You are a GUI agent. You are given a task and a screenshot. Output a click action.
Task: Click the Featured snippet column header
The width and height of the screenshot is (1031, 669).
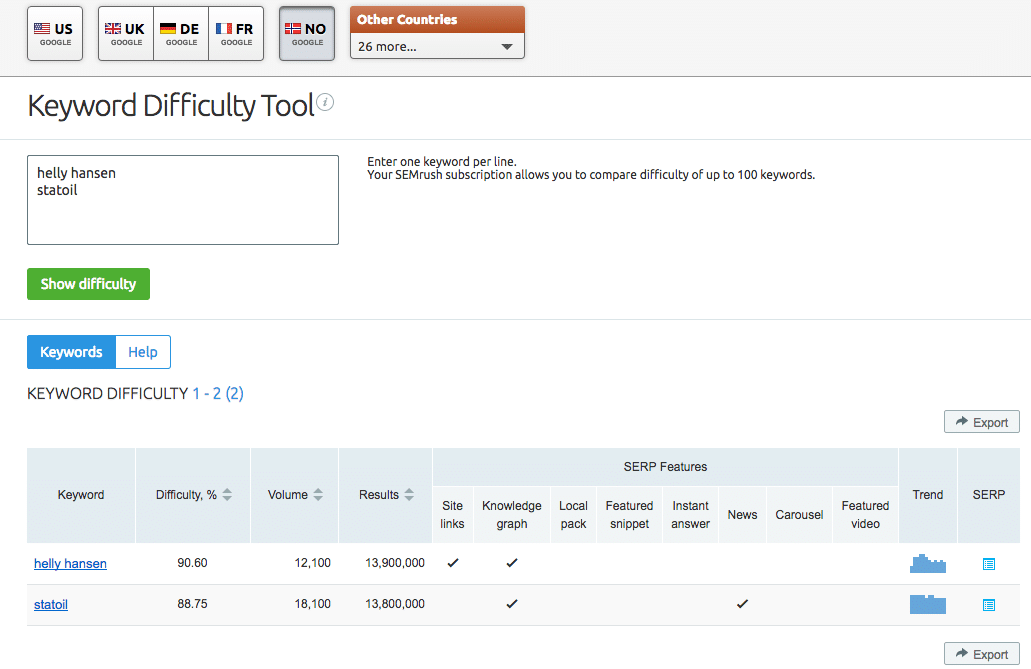coord(629,514)
